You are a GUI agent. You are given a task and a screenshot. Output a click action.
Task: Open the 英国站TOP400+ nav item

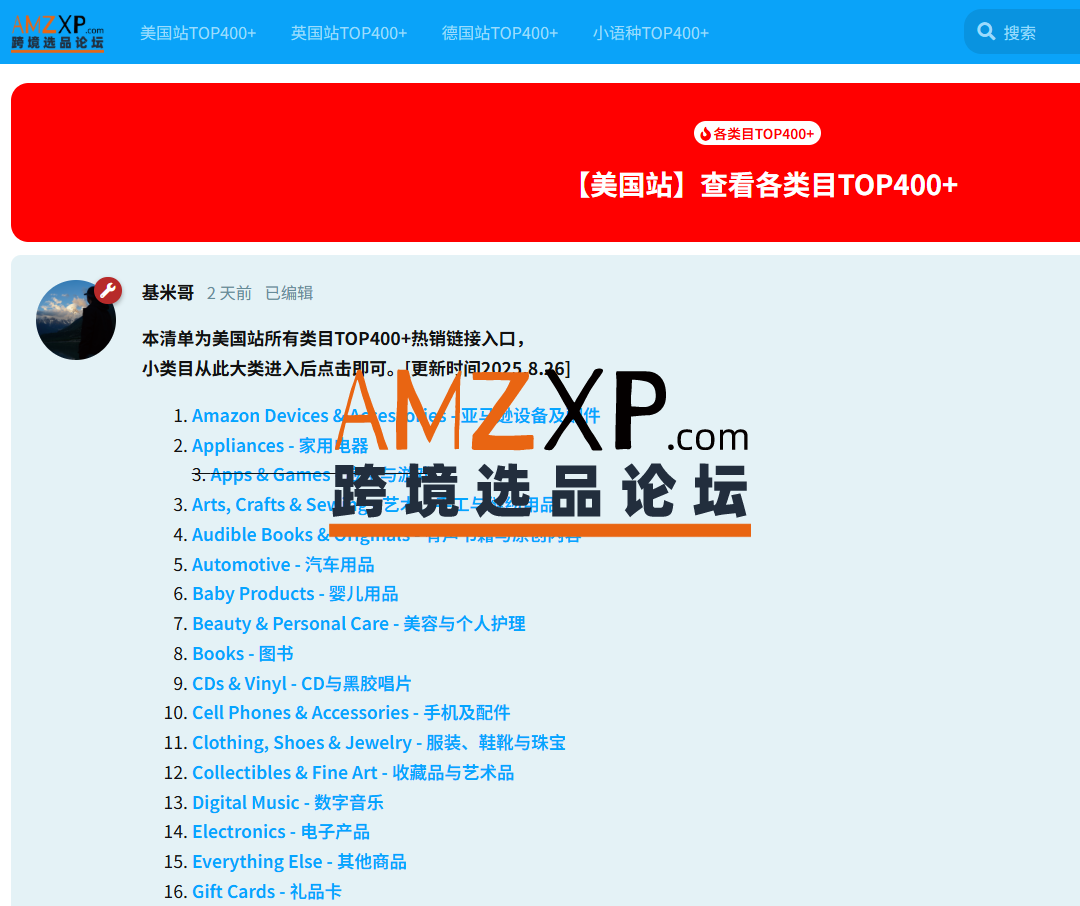(349, 33)
